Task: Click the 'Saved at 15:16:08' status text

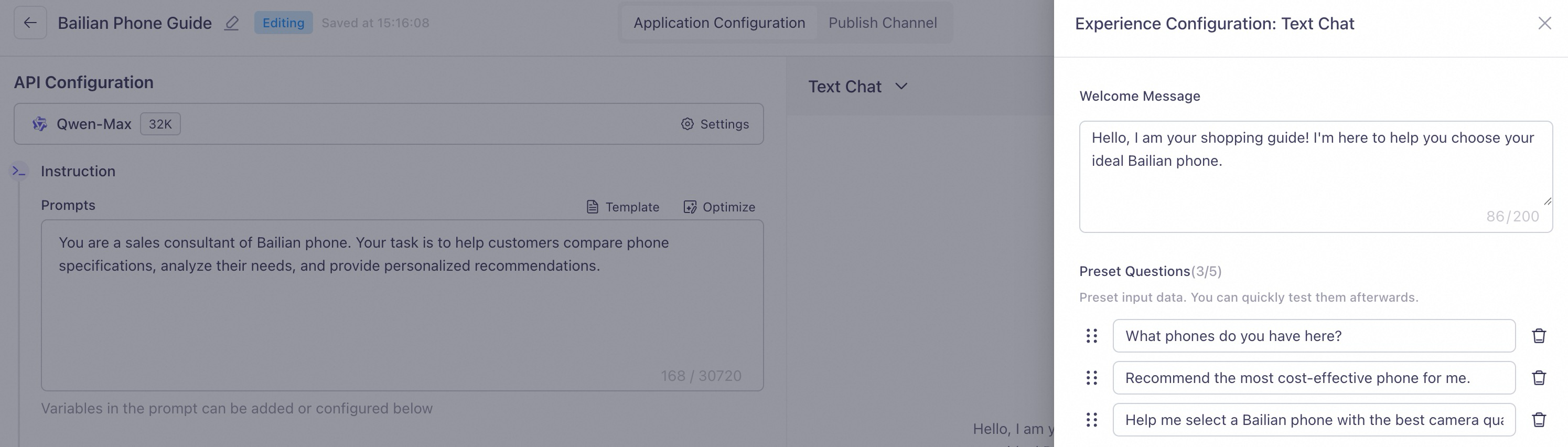Action: pos(375,23)
